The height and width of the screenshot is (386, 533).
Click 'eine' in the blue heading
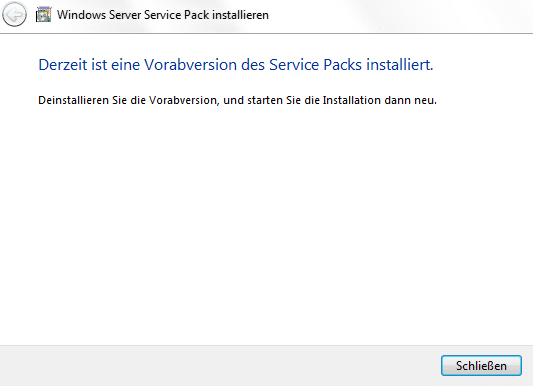[x=125, y=65]
